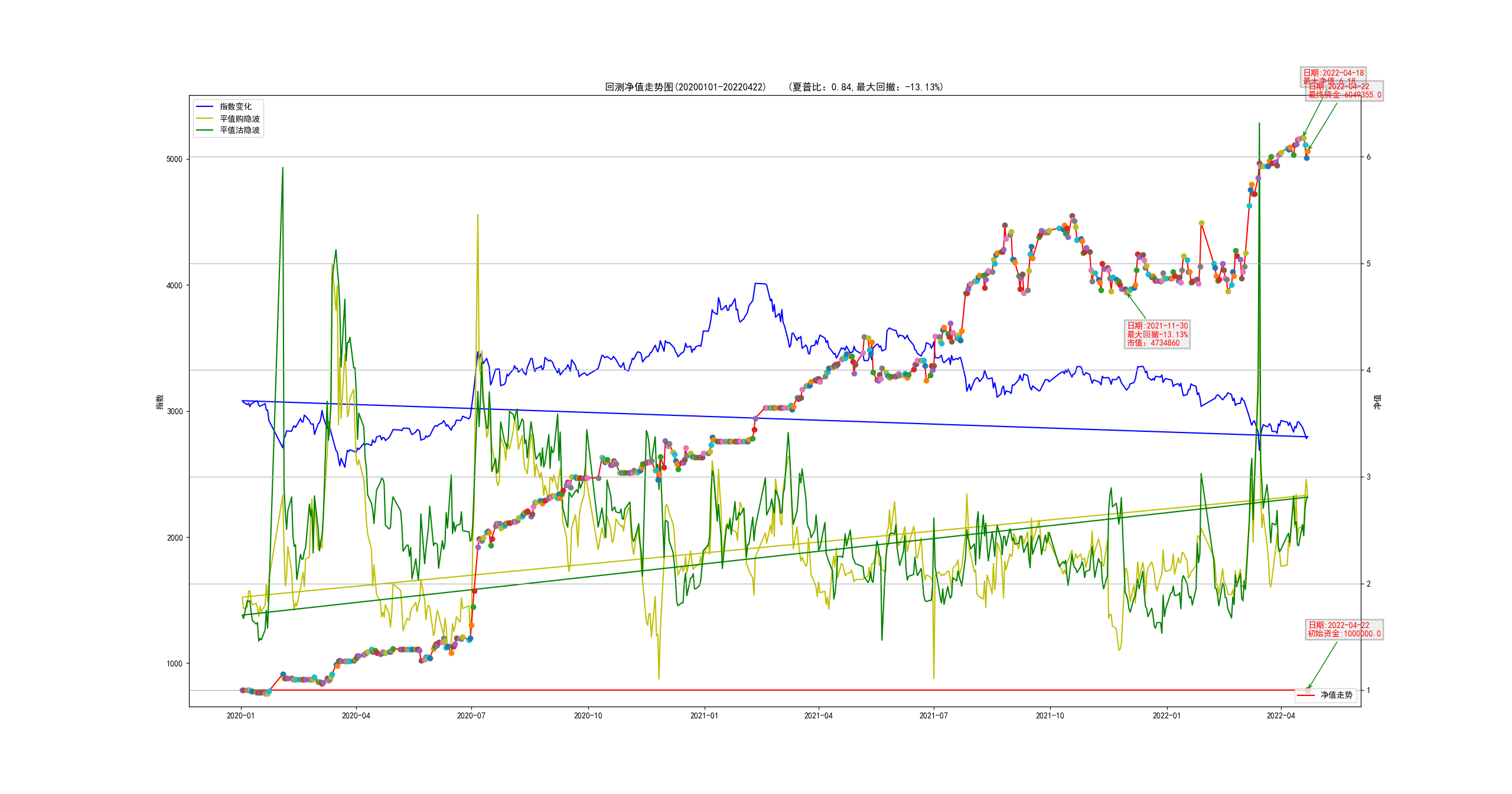
Task: Click the 指数 left y-axis label
Action: [x=159, y=402]
